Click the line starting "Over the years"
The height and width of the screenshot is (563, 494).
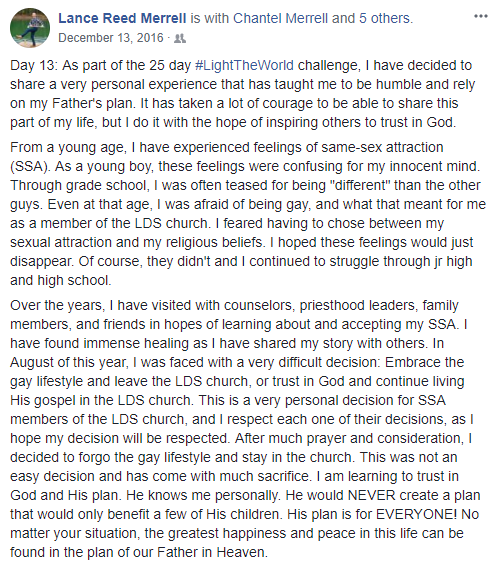click(x=234, y=306)
